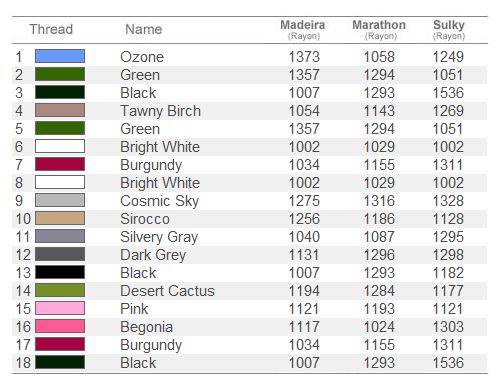The height and width of the screenshot is (384, 500).
Task: Click the Madeira (Rayon) column header
Action: 303,29
